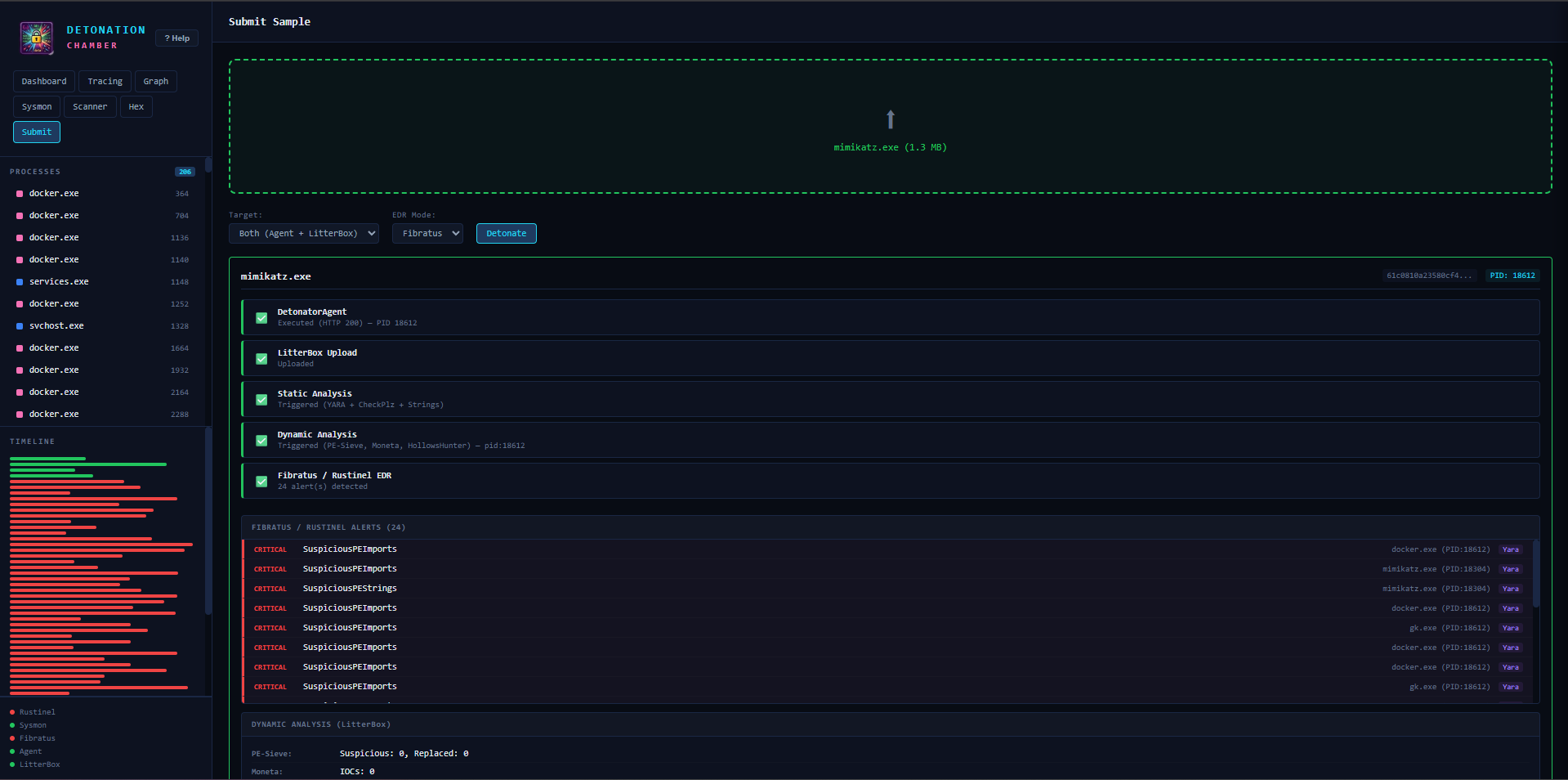Select svchost.exe process PID 1328
This screenshot has height=780, width=1568.
pyautogui.click(x=102, y=326)
